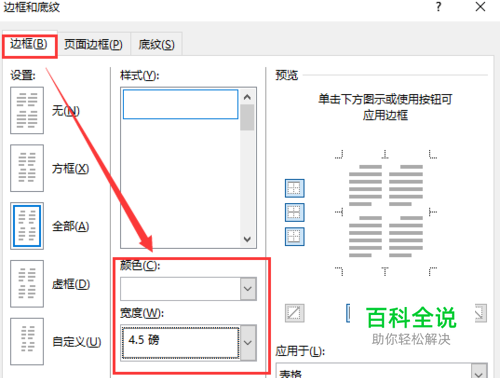Click the 自定义(U) setting label
Screen dimensions: 500x378
(x=77, y=342)
